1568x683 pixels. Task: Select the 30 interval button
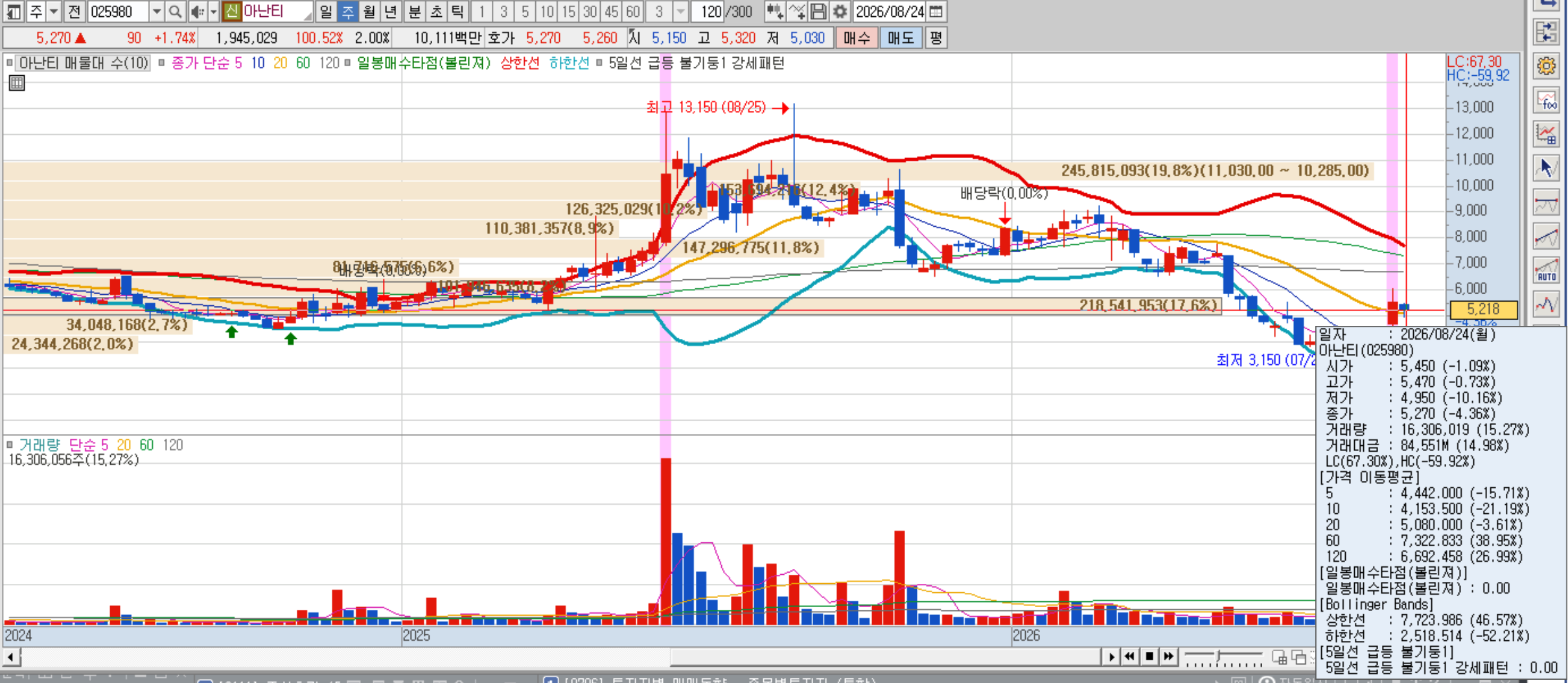click(x=590, y=12)
